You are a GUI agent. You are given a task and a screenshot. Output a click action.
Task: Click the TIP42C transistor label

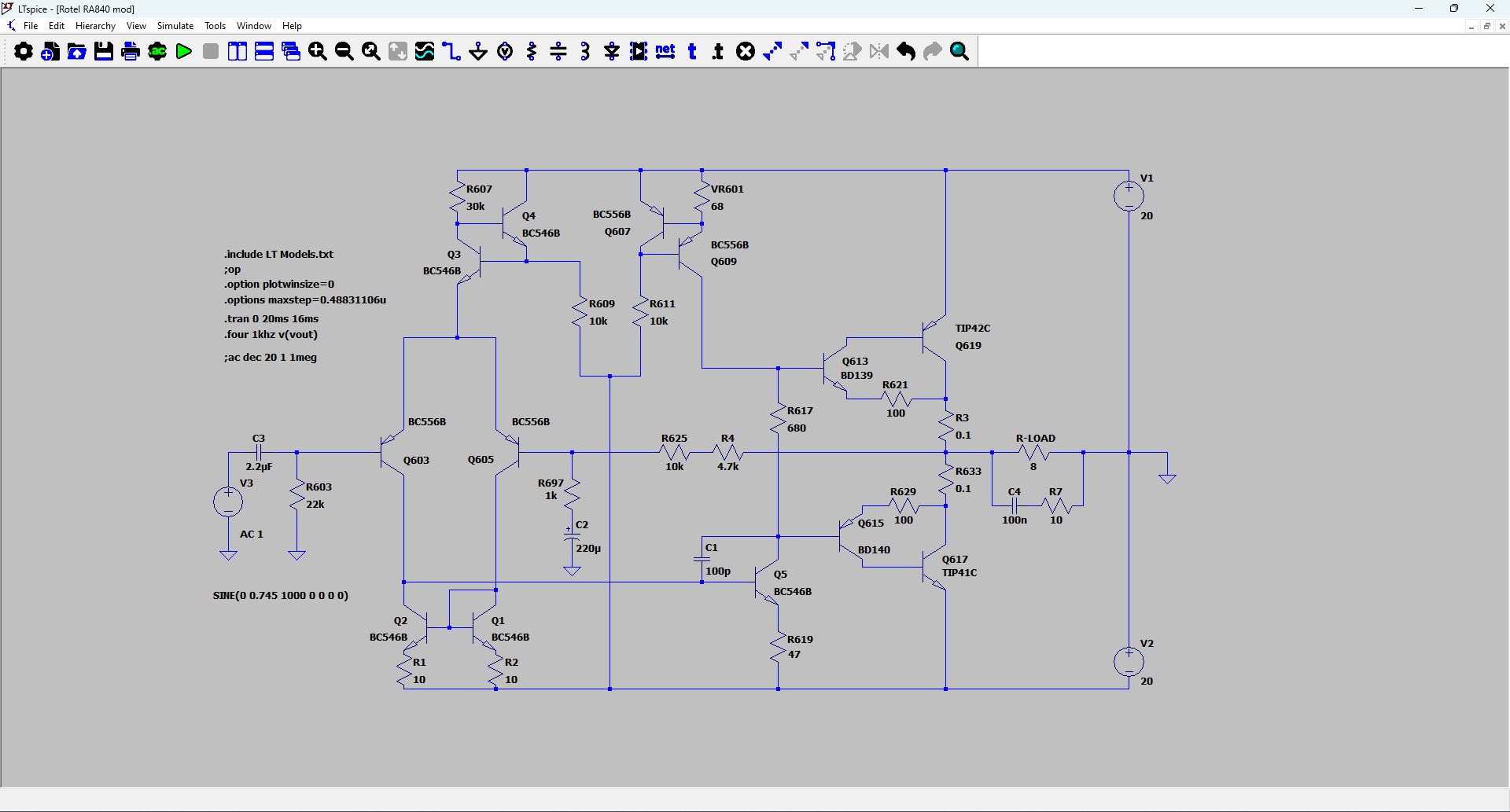point(973,328)
